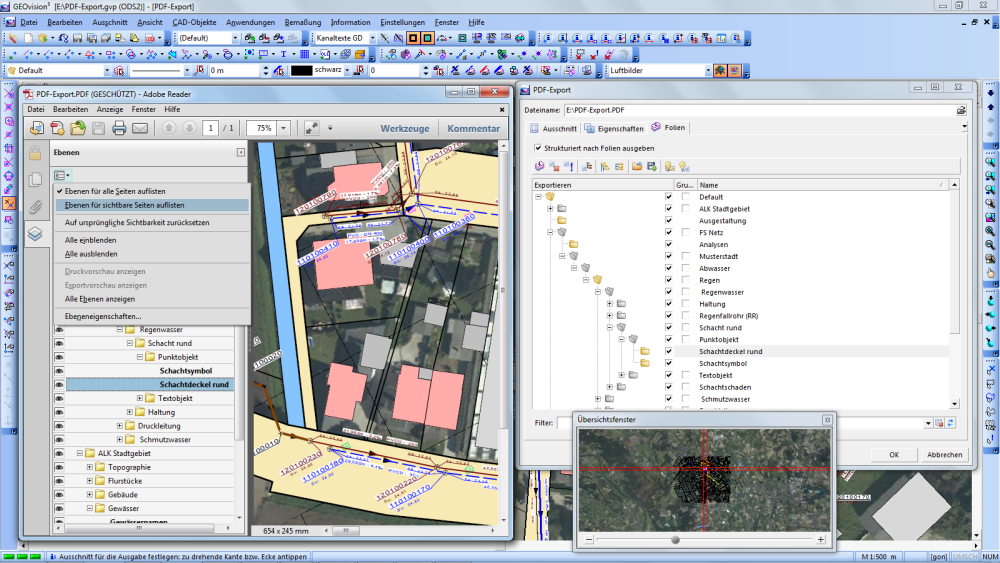Viewport: 1000px width, 563px height.
Task: Expand the ALK Stadtgebiet node in Exportieren tree
Action: [550, 208]
